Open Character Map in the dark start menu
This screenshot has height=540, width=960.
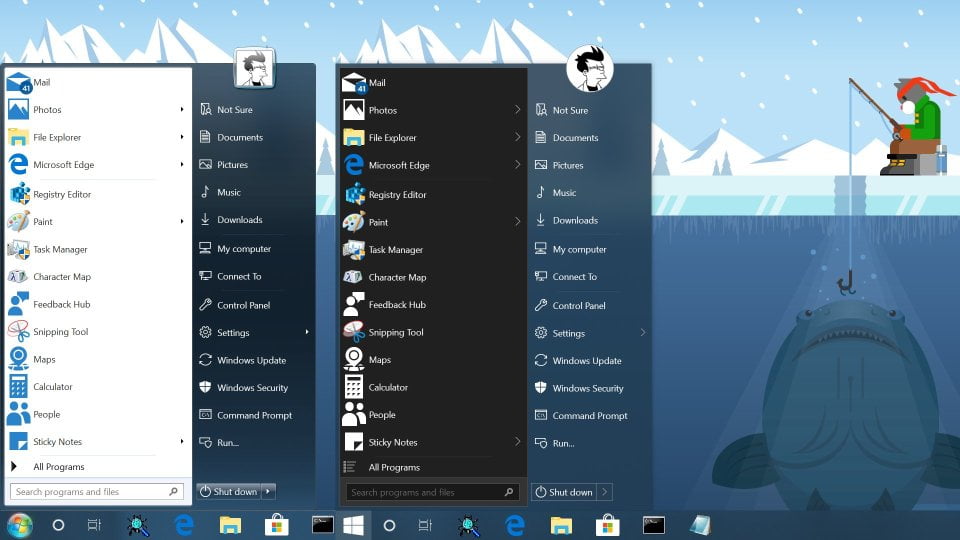click(x=397, y=277)
